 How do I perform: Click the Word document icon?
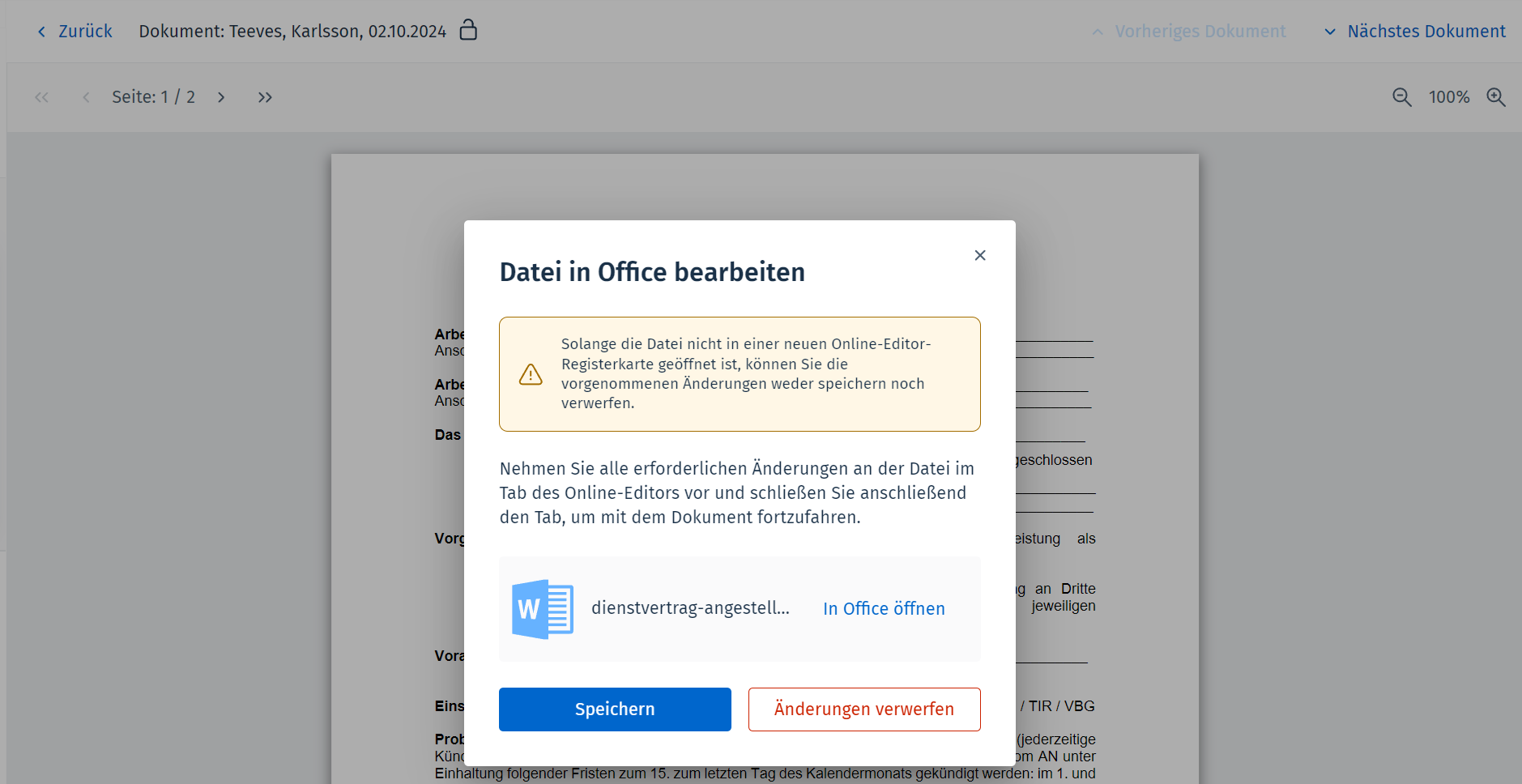coord(543,609)
